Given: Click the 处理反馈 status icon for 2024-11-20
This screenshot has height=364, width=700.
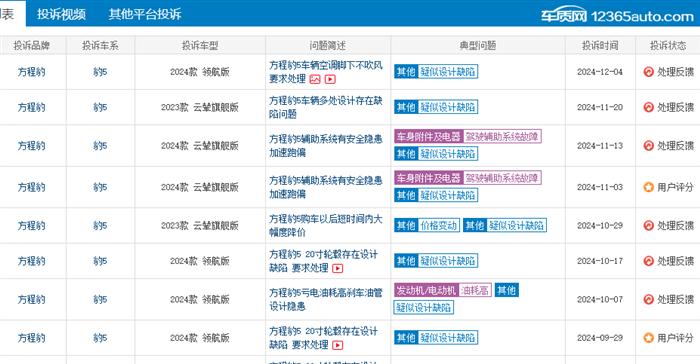Looking at the screenshot, I should click(649, 107).
